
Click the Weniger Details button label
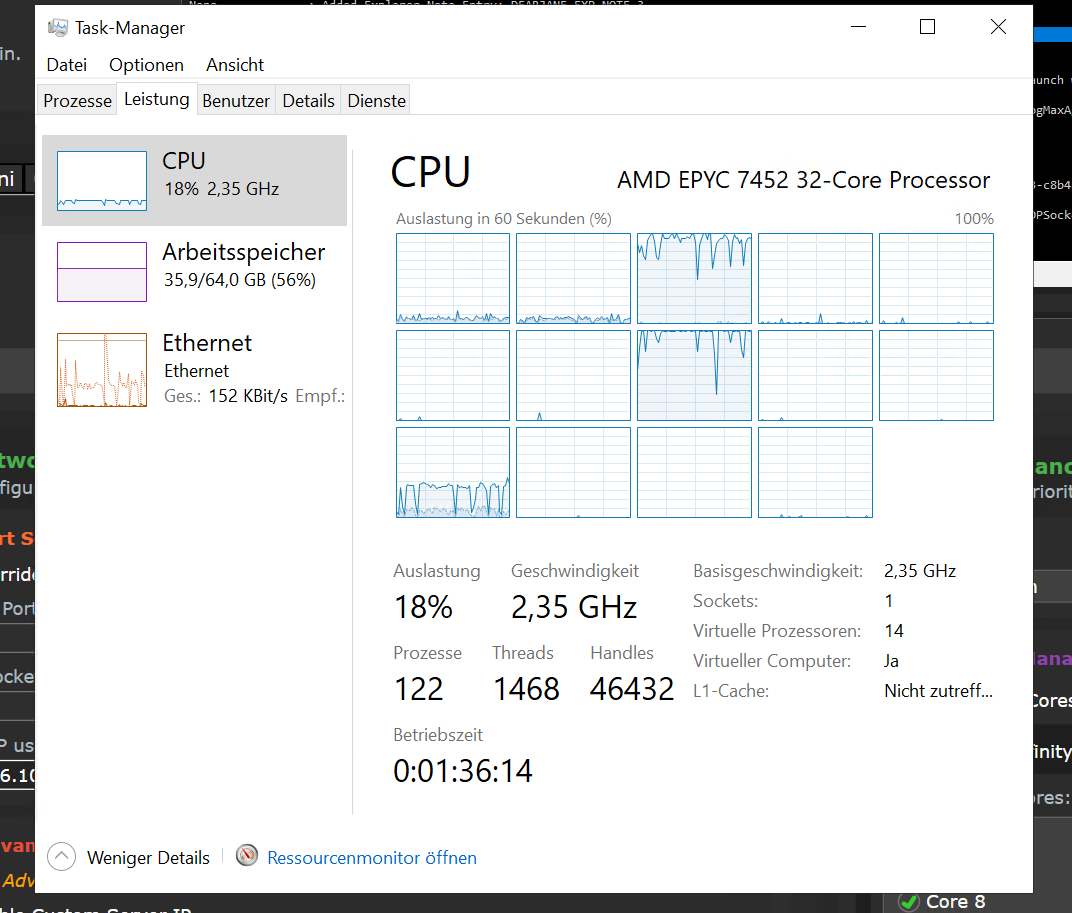(x=148, y=858)
